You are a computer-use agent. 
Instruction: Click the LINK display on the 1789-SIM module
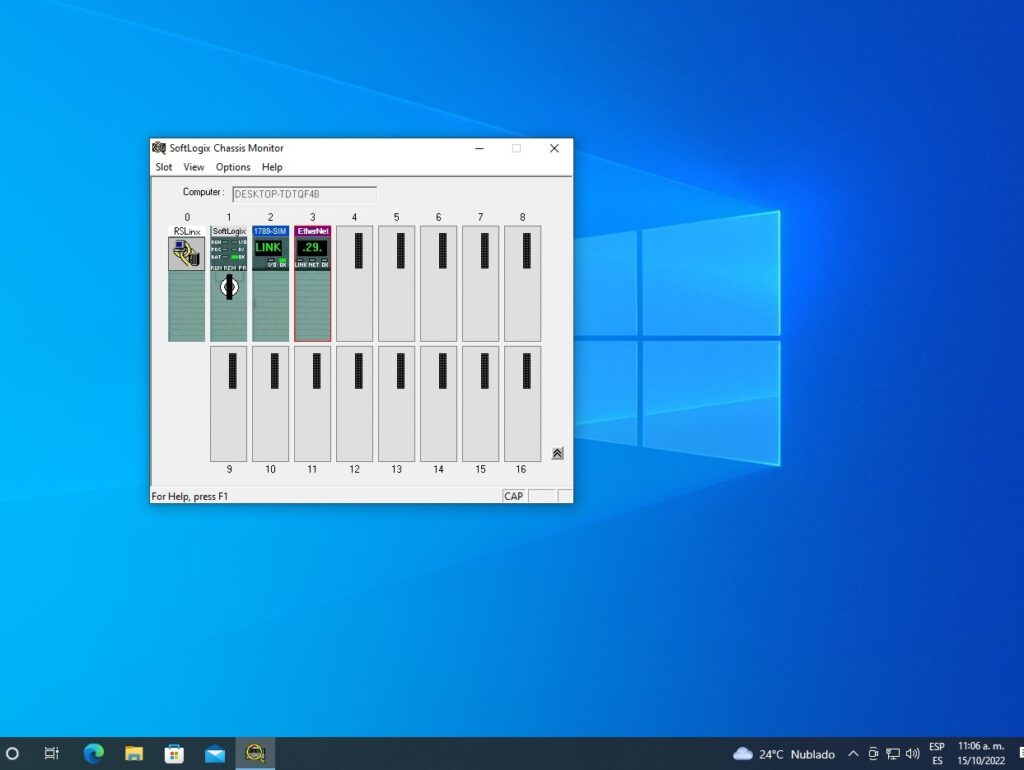coord(268,247)
